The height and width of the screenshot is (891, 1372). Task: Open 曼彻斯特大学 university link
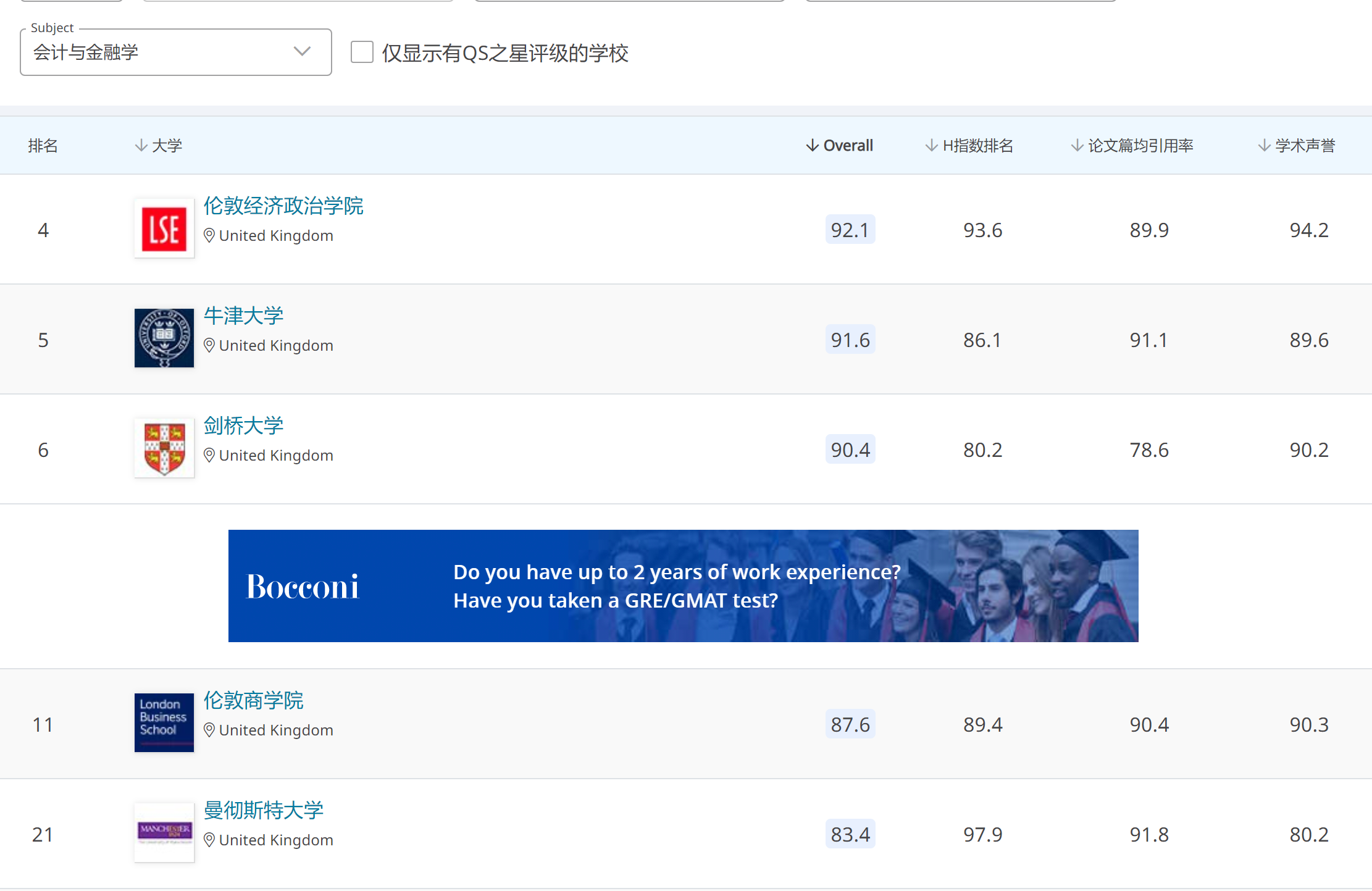click(264, 810)
